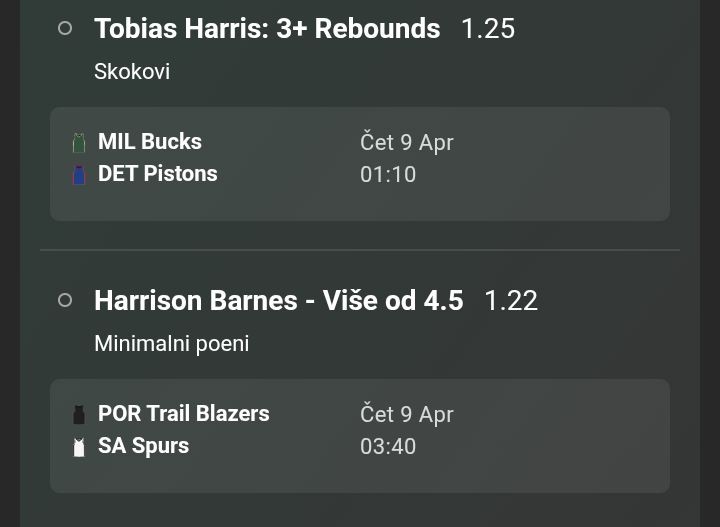This screenshot has width=720, height=527.
Task: Tap the 1.22 odds value
Action: [511, 300]
